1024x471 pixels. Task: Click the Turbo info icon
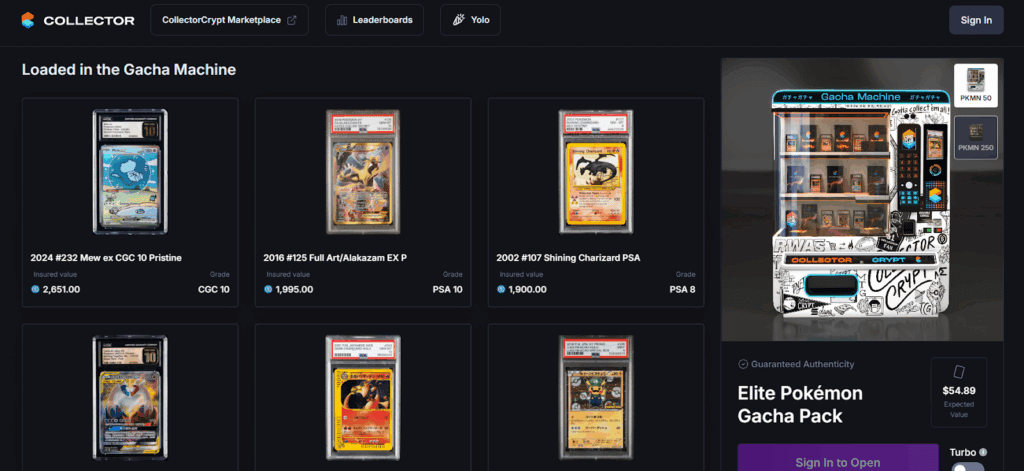tap(983, 452)
